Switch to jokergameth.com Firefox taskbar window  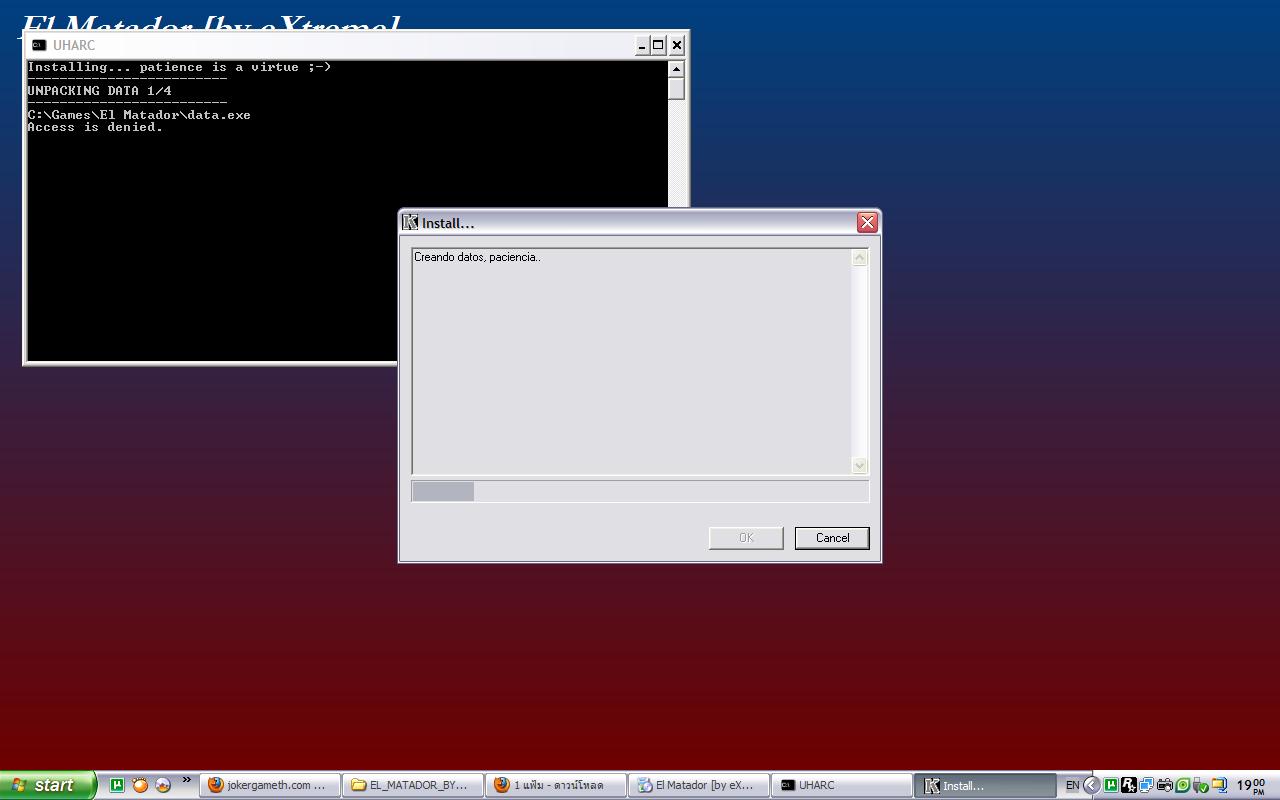tap(270, 785)
